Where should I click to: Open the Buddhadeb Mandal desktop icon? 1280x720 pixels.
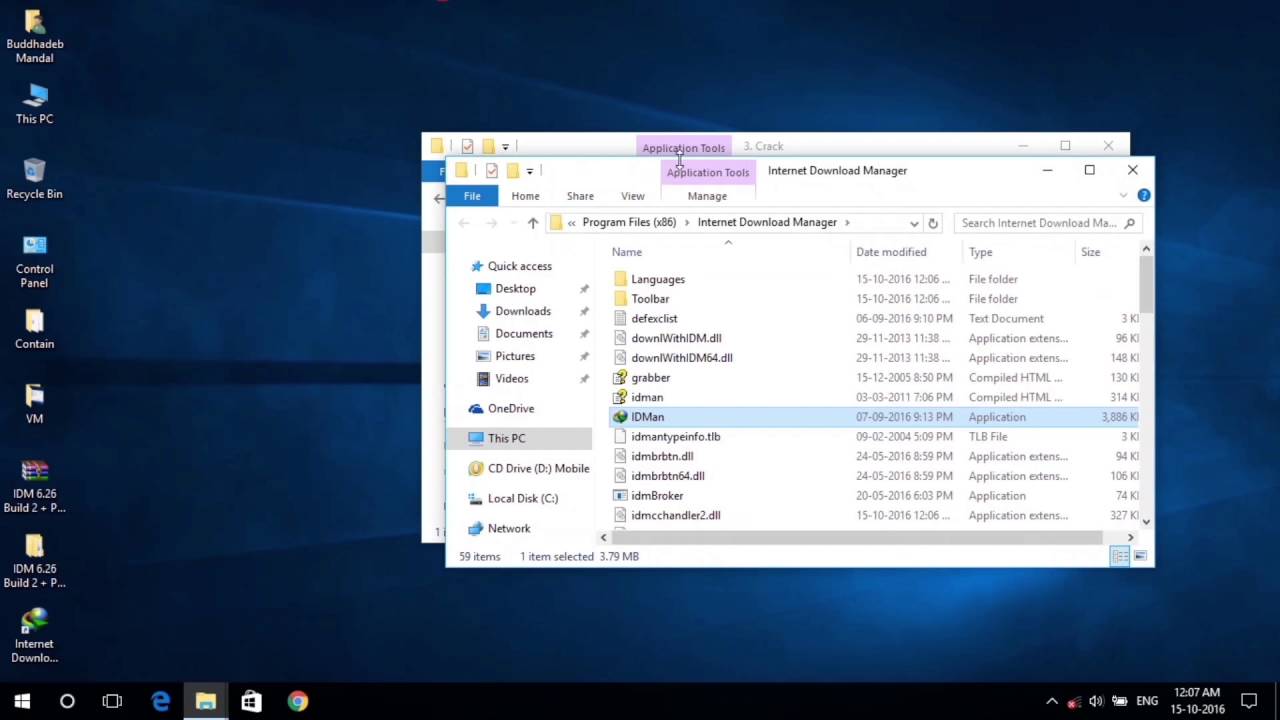(x=34, y=37)
